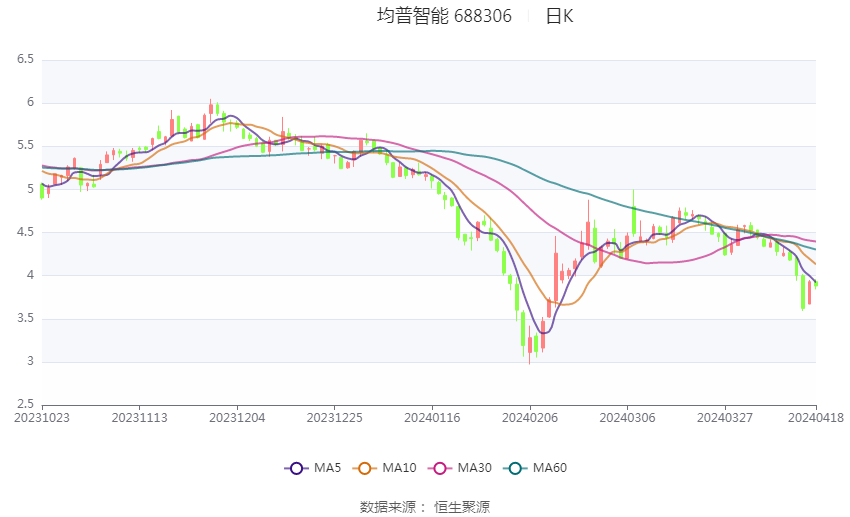Click the 20240306 date axis label

[627, 418]
